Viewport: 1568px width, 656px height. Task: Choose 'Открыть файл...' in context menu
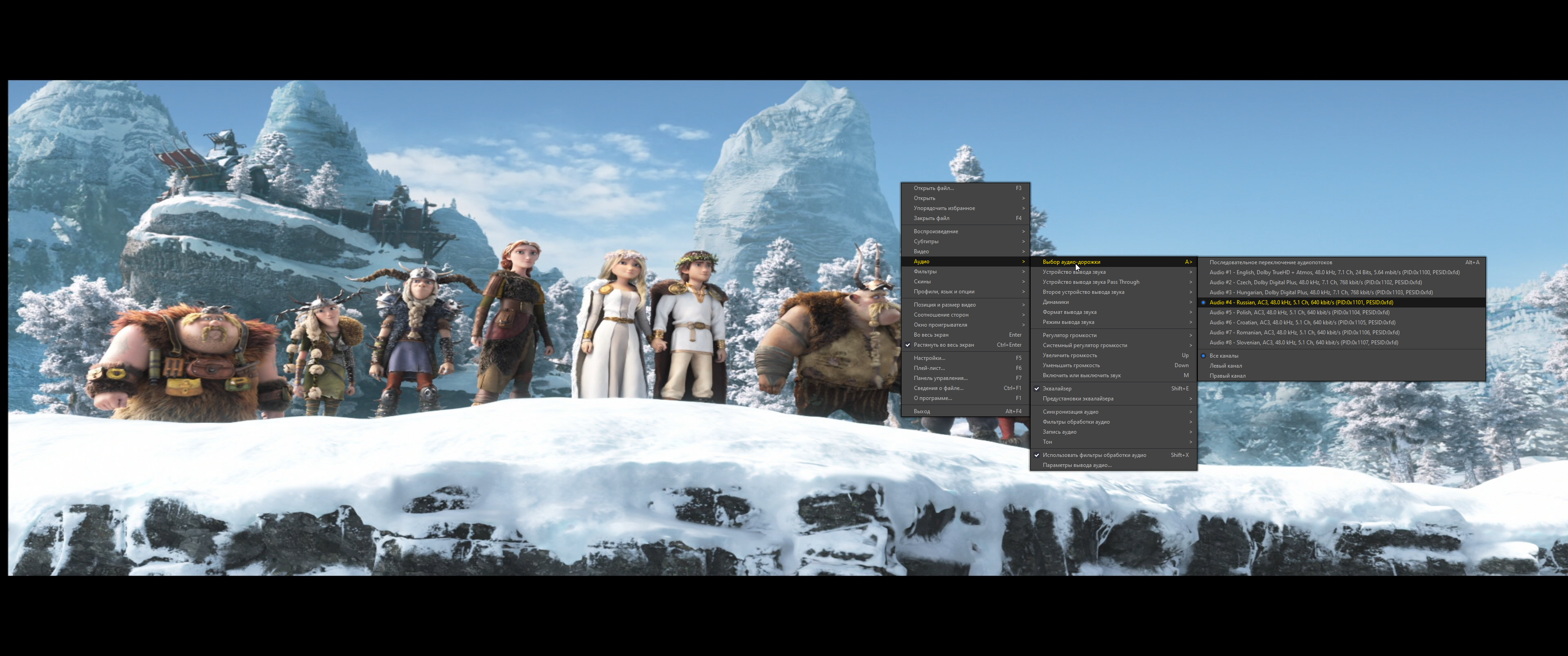965,188
